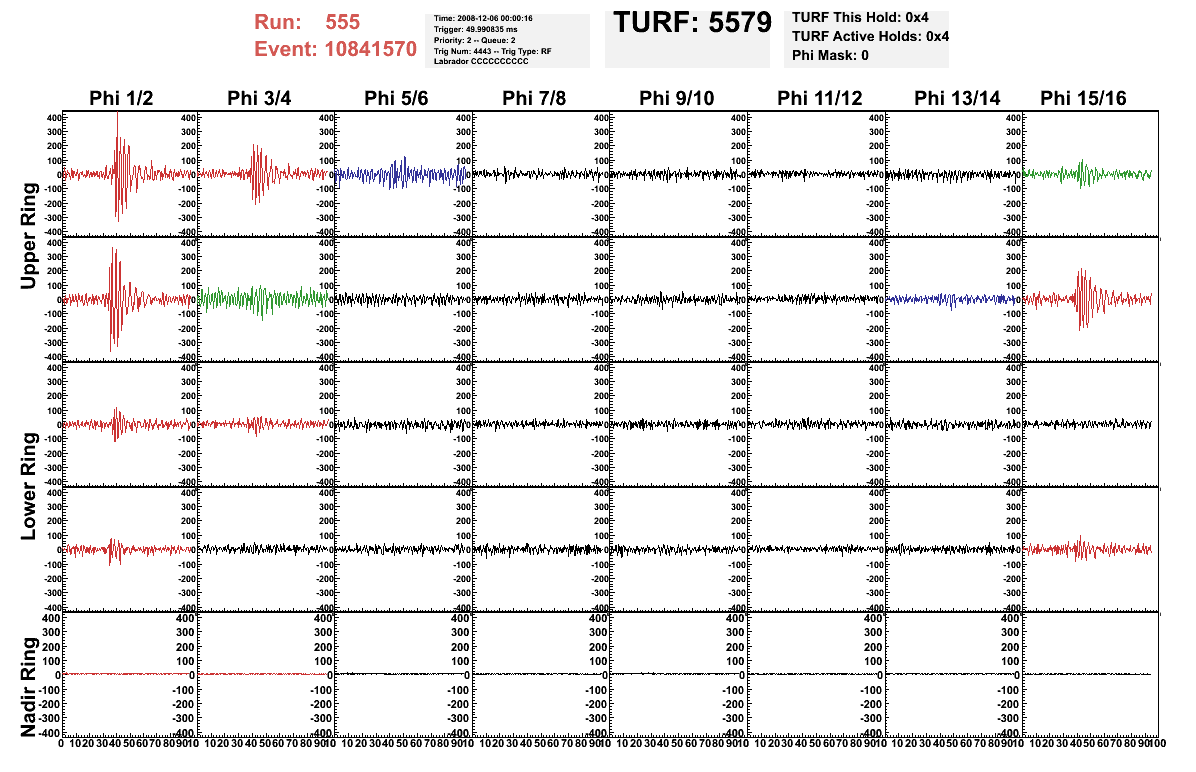Click the Phi Mask: 0 line

[x=830, y=55]
